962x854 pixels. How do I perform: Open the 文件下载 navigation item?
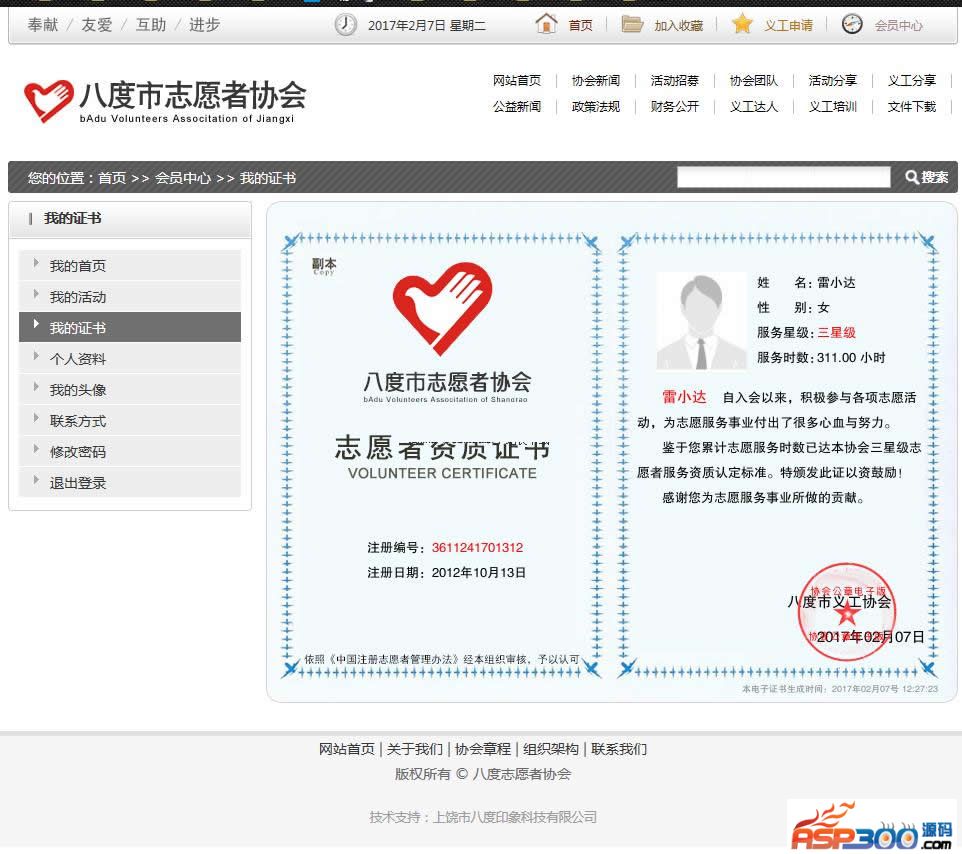pos(911,106)
